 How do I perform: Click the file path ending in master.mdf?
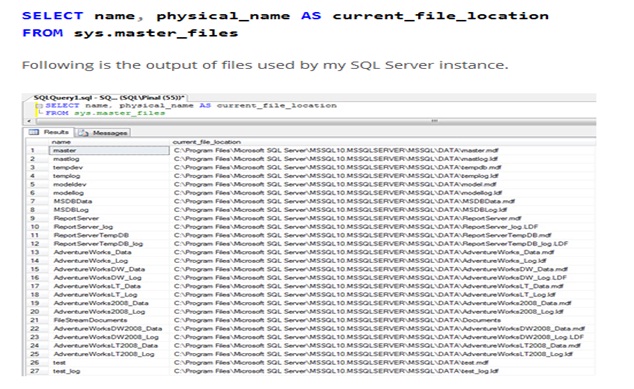(336, 150)
